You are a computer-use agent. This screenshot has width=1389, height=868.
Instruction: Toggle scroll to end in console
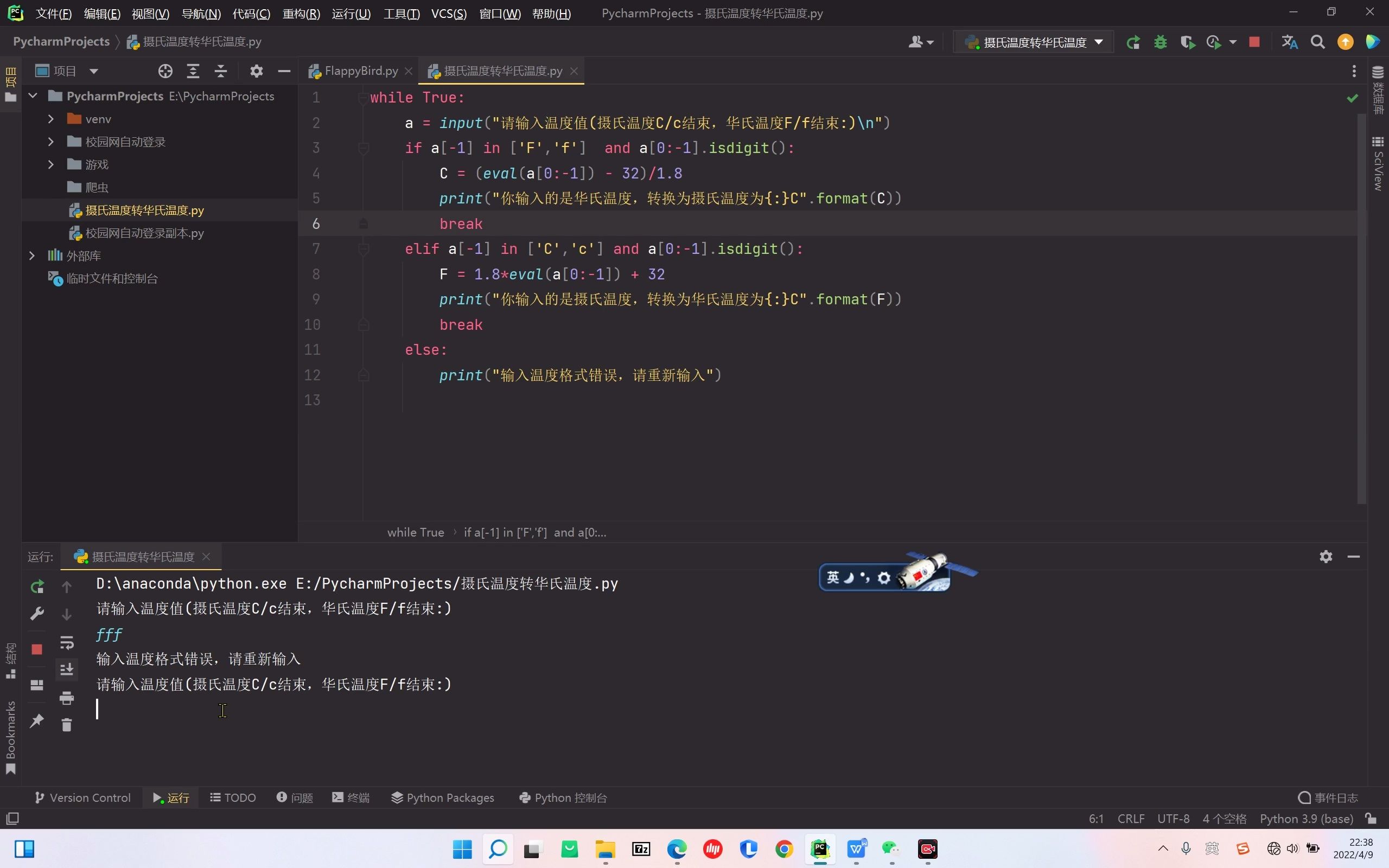[67, 669]
